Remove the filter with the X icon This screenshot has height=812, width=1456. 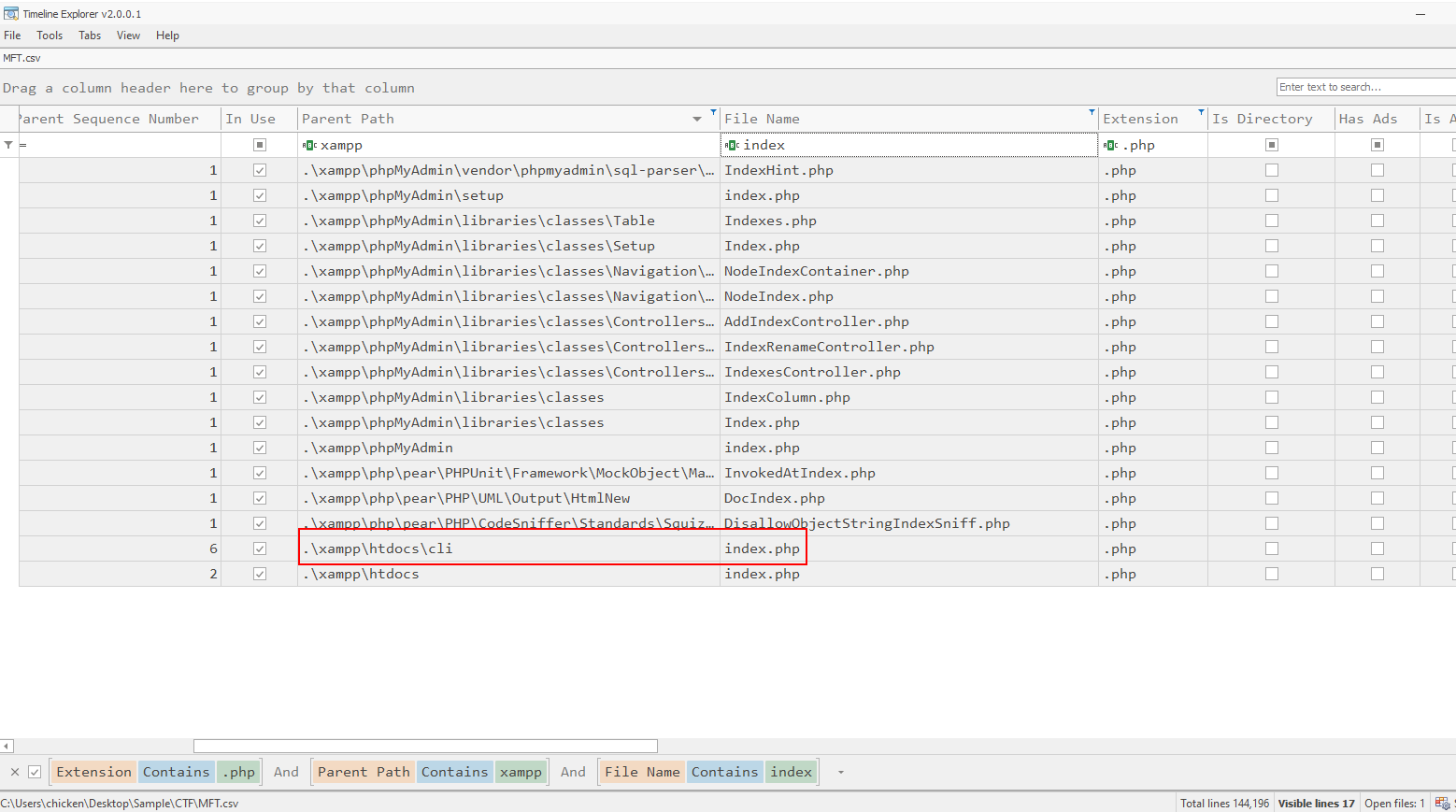click(x=15, y=772)
